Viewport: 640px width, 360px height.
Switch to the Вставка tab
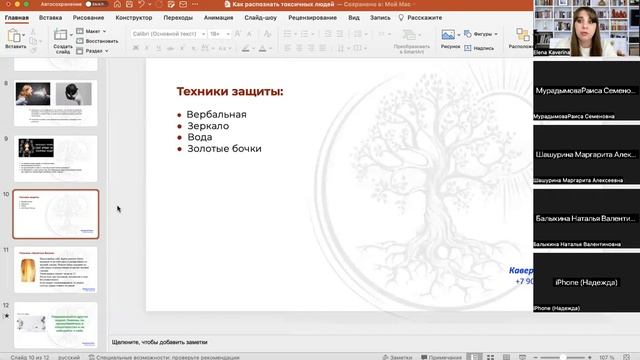(51, 18)
